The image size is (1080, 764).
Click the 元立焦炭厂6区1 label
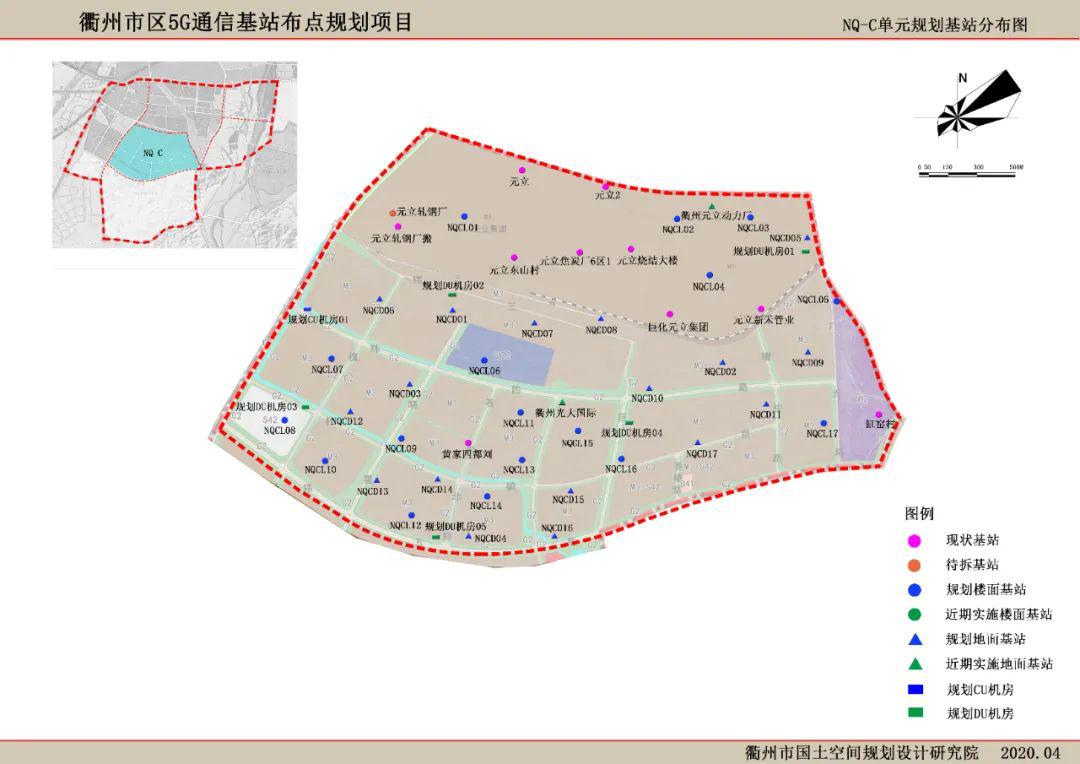click(x=575, y=261)
